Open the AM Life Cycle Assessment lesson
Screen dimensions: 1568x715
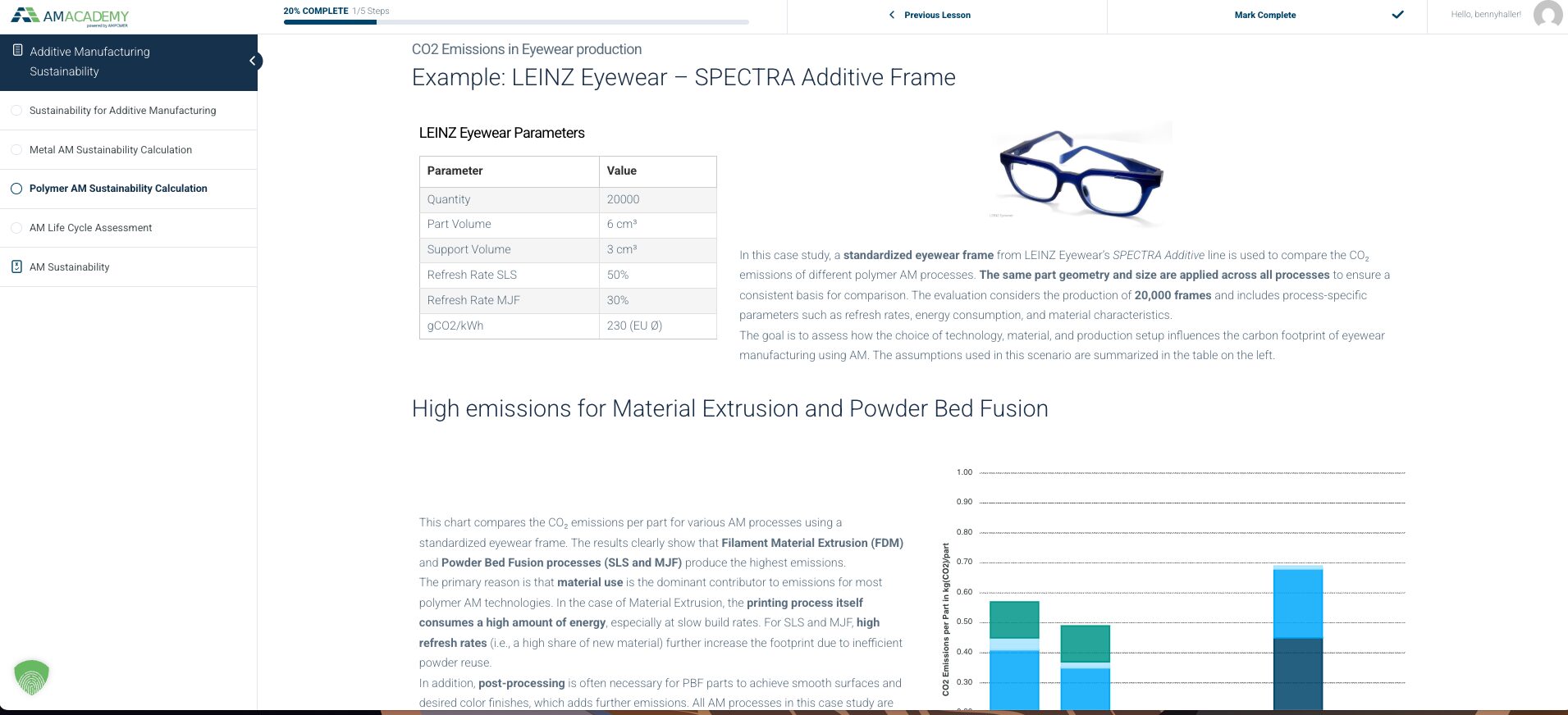(x=91, y=228)
